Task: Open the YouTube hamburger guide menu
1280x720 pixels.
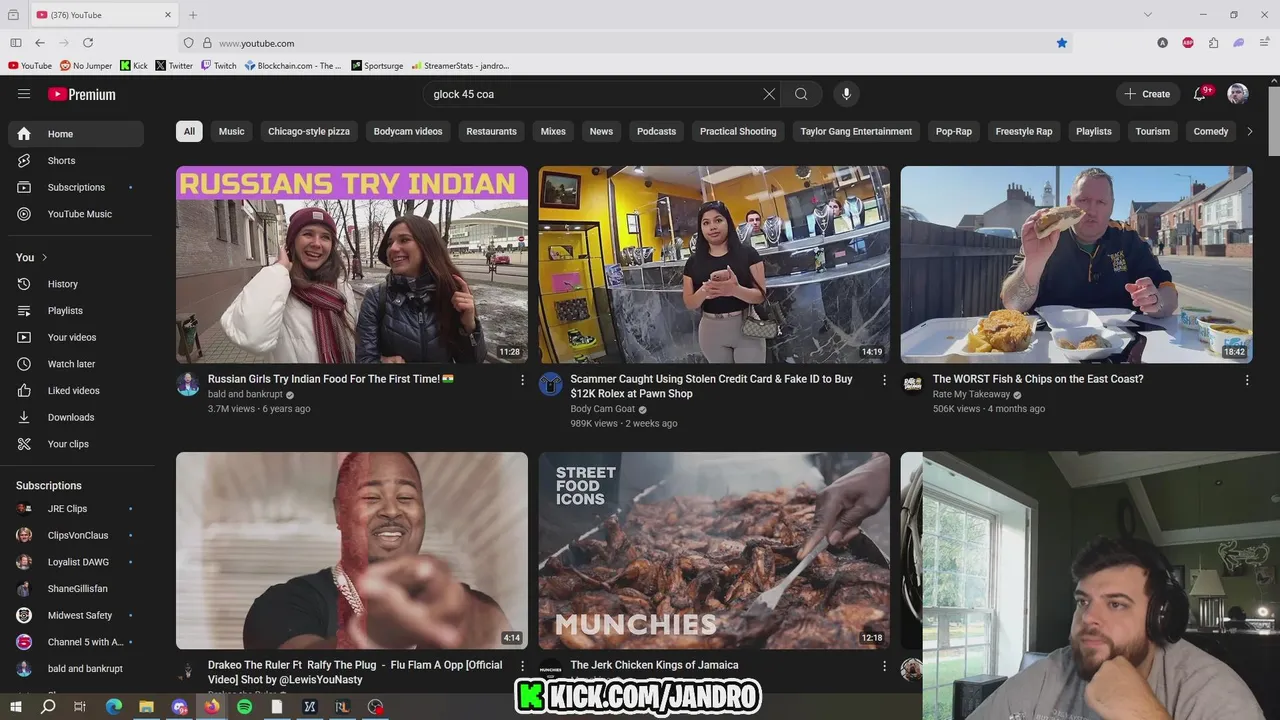Action: pos(24,94)
